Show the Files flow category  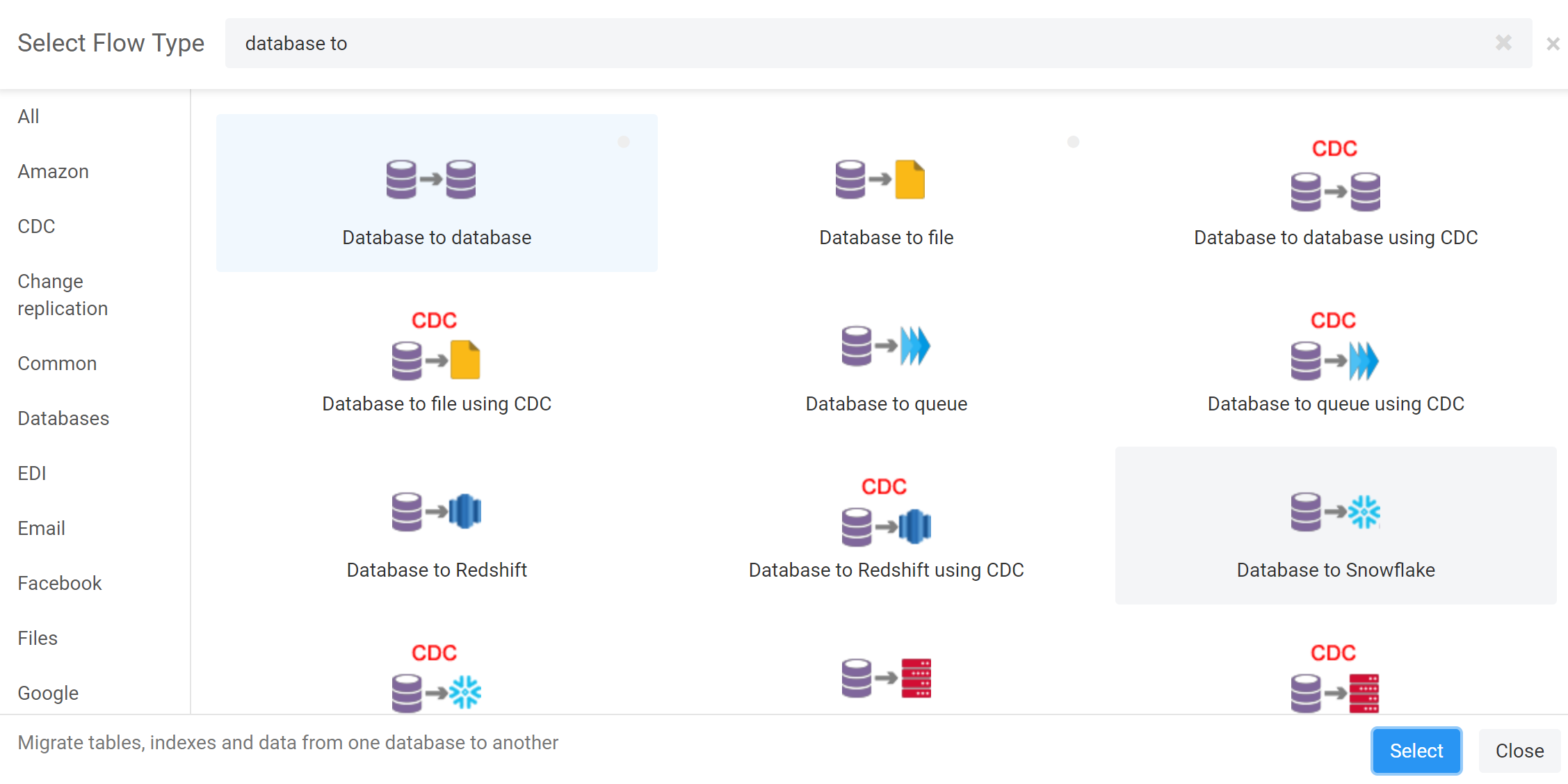coord(38,638)
